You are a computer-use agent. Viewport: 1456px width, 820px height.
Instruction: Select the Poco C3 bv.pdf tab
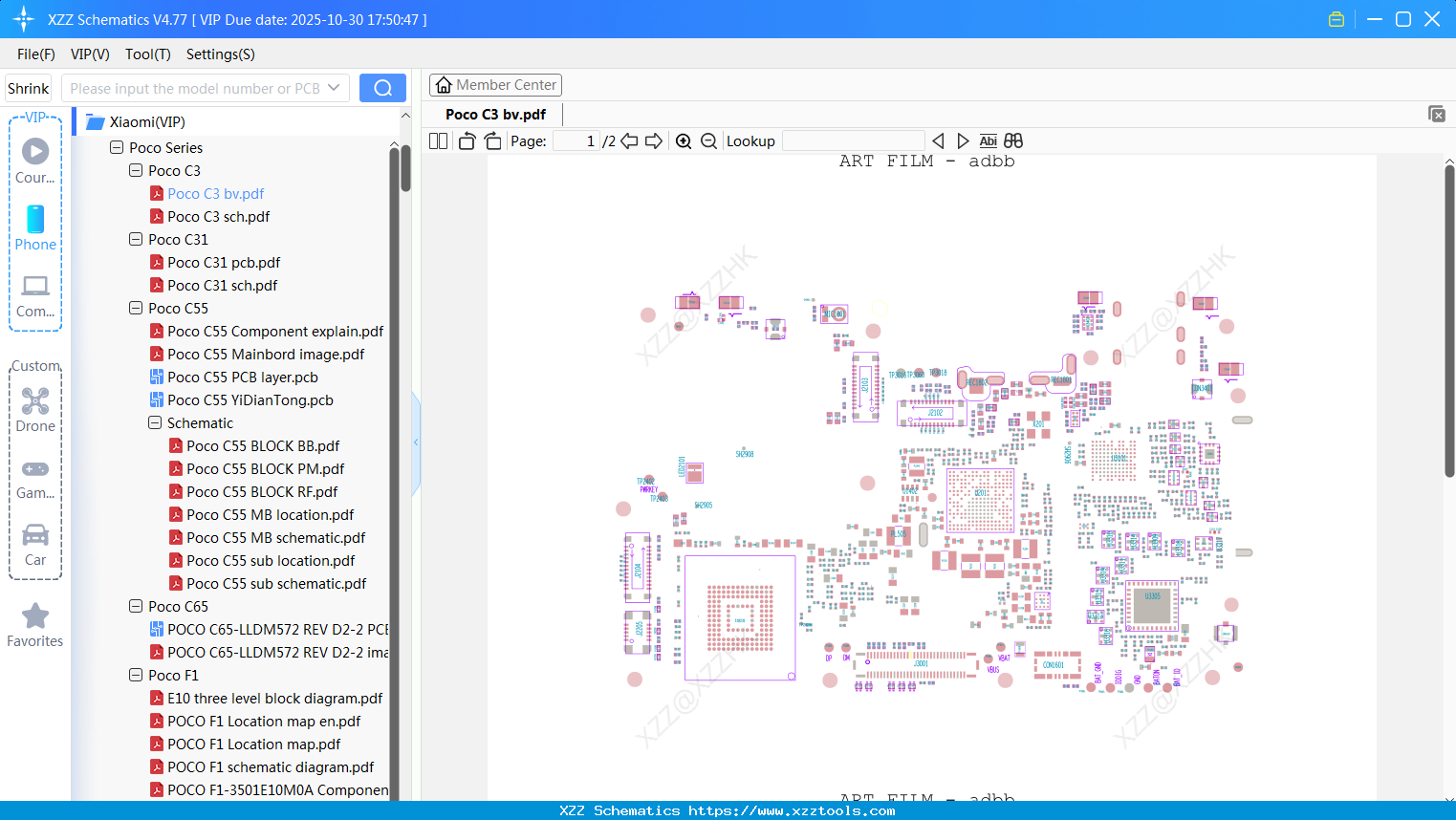point(495,115)
